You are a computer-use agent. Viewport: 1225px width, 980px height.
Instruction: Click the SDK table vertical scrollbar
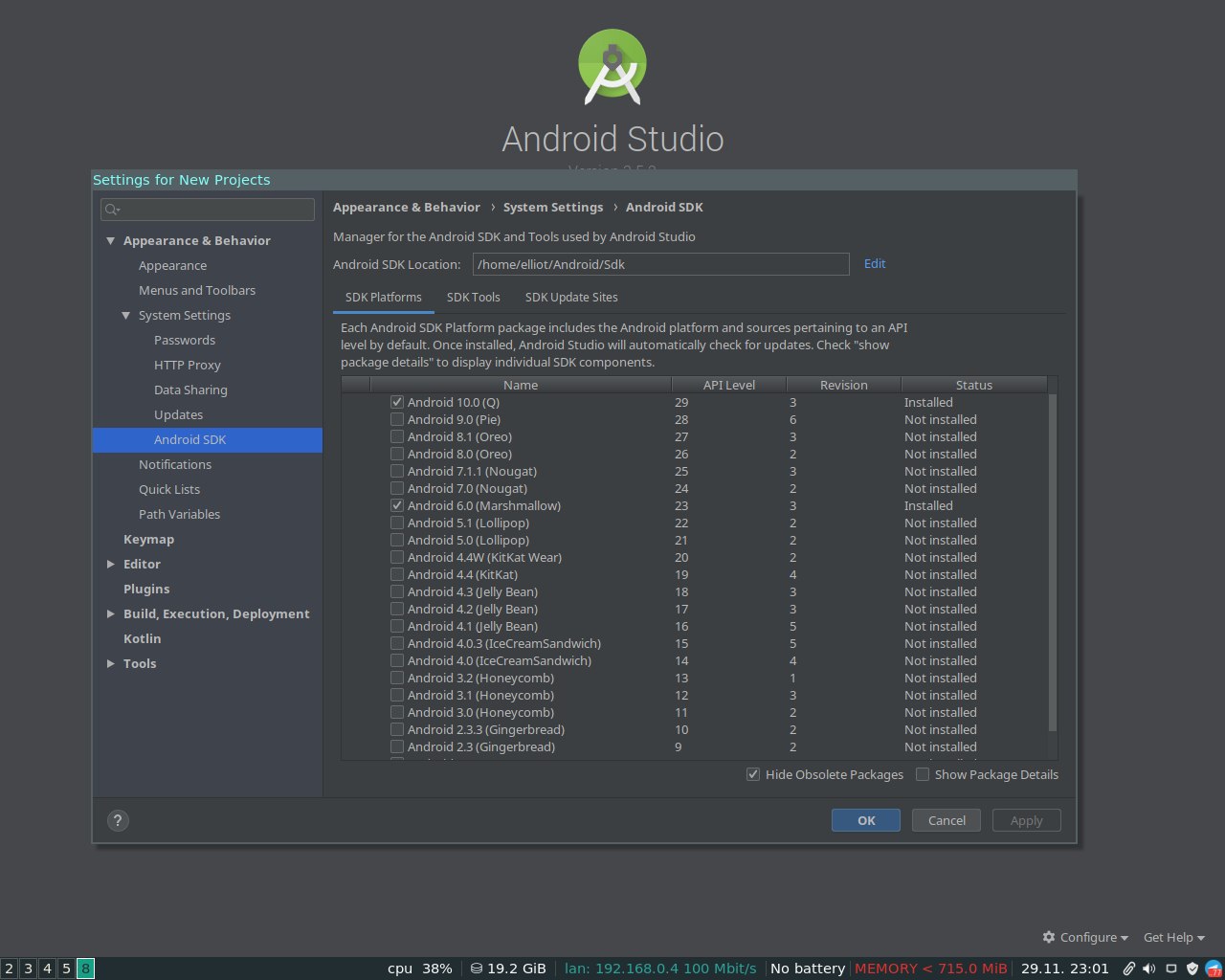[1053, 563]
